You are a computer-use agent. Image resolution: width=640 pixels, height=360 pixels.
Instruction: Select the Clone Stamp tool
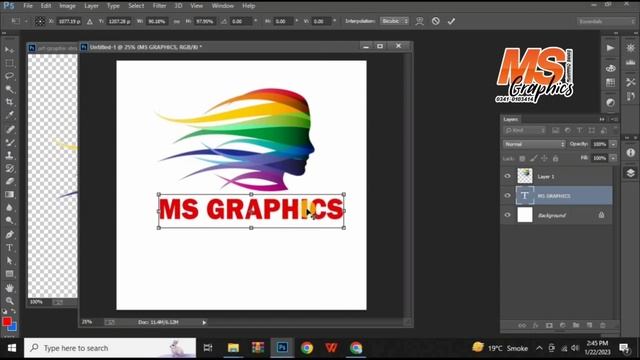(x=9, y=155)
